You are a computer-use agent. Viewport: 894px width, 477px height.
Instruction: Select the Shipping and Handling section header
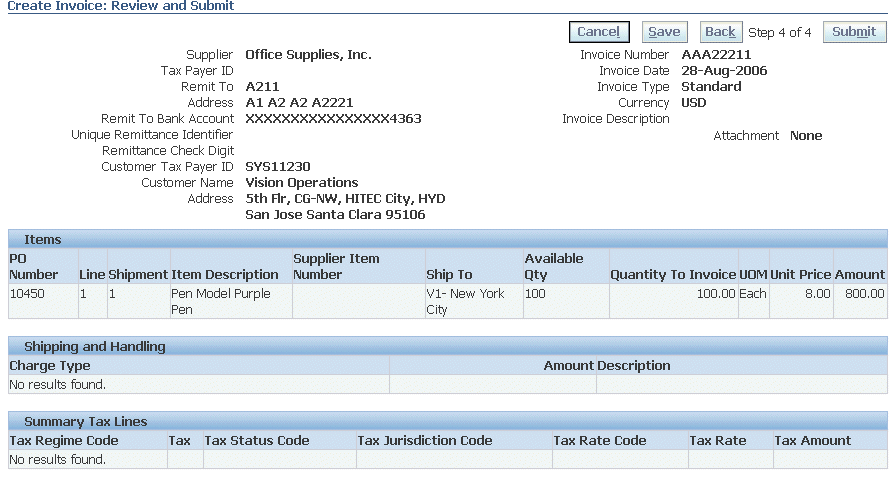pos(94,346)
